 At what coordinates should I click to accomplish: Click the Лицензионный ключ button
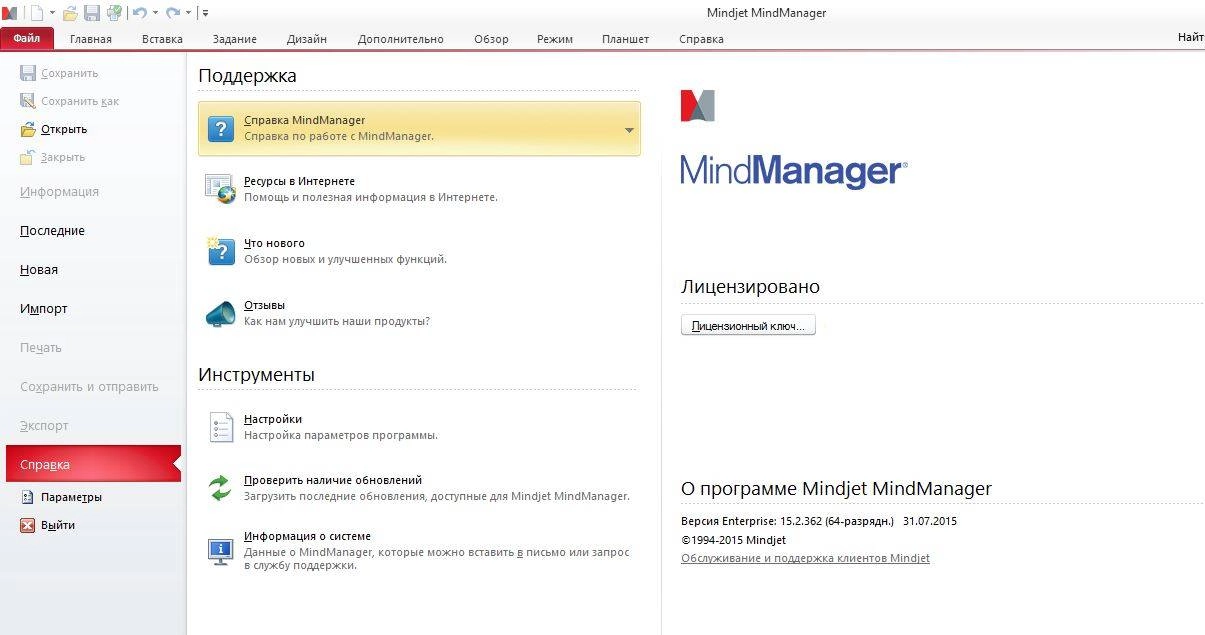pyautogui.click(x=748, y=326)
